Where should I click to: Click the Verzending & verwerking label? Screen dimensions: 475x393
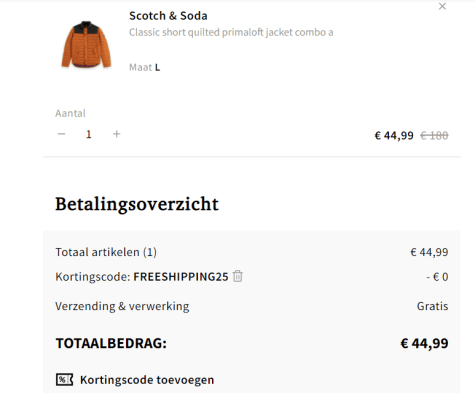point(122,306)
